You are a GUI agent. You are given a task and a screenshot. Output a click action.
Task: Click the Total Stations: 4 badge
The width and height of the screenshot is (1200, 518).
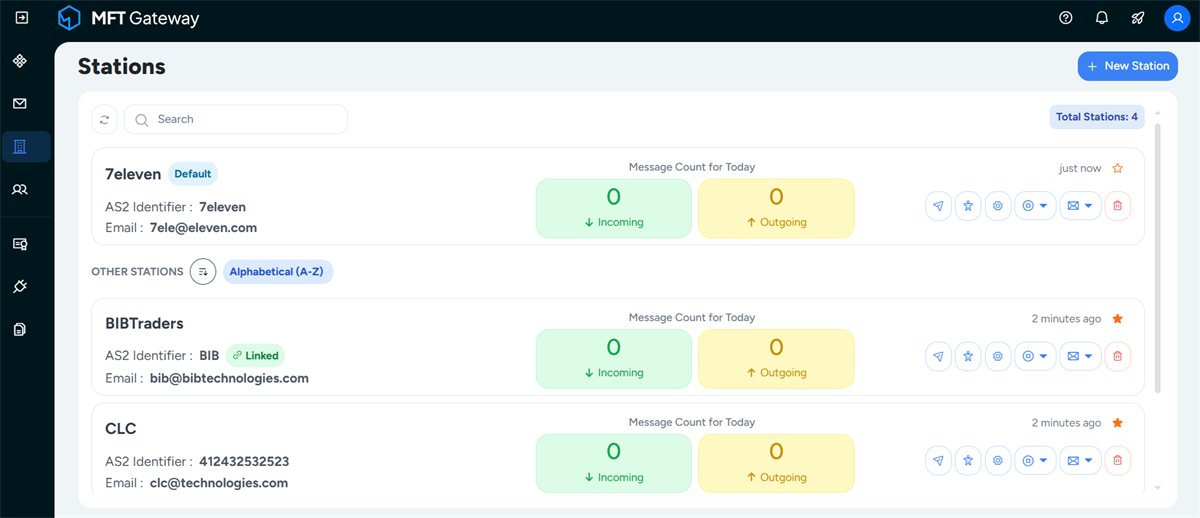1097,117
